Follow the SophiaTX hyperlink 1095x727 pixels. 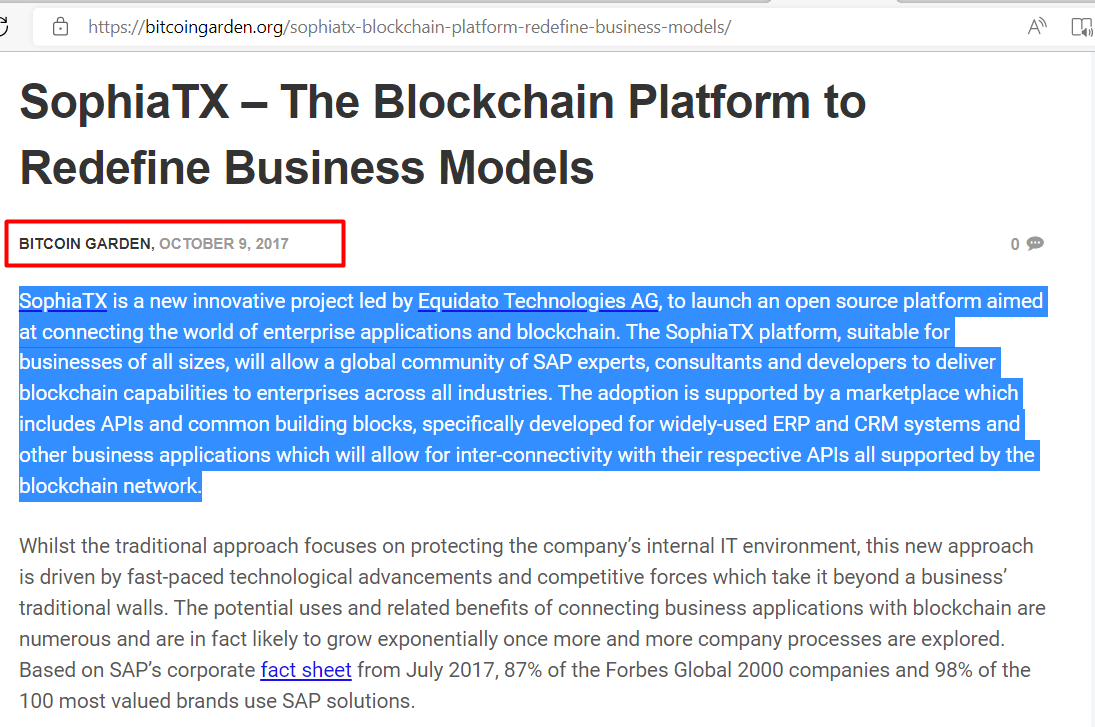click(63, 301)
